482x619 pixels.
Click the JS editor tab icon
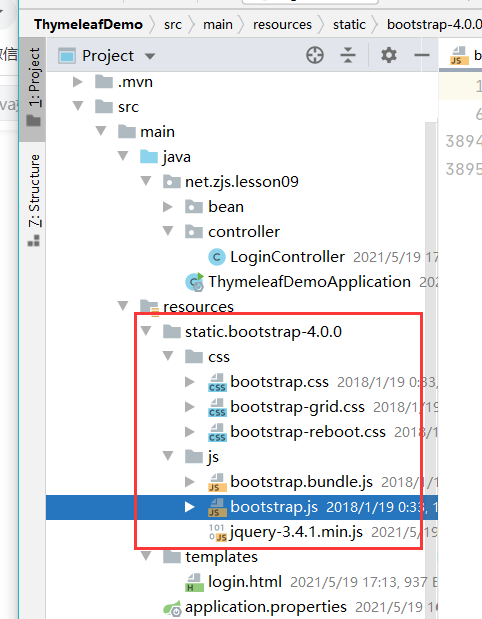tap(459, 56)
